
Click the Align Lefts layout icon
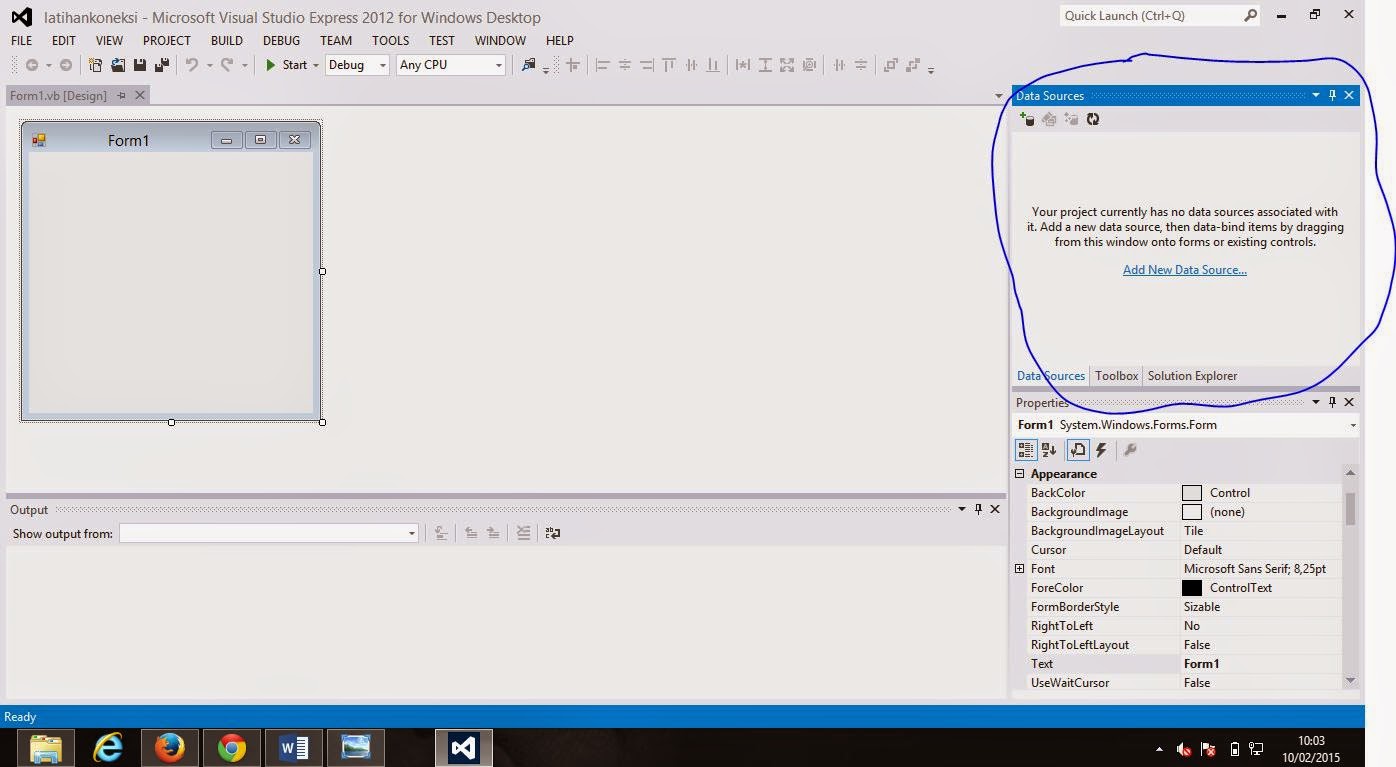pos(603,65)
